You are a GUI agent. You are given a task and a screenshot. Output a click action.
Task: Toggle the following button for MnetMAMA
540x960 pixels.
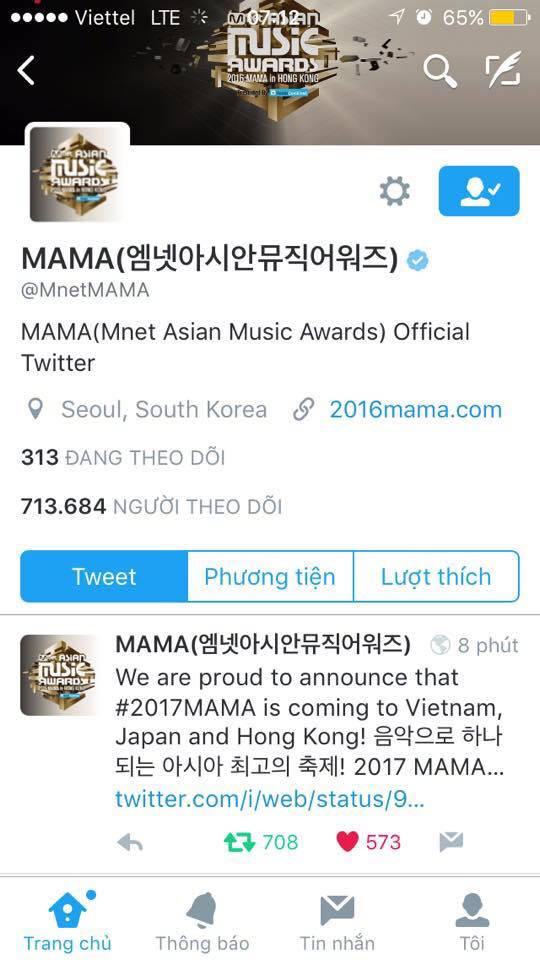pyautogui.click(x=479, y=191)
